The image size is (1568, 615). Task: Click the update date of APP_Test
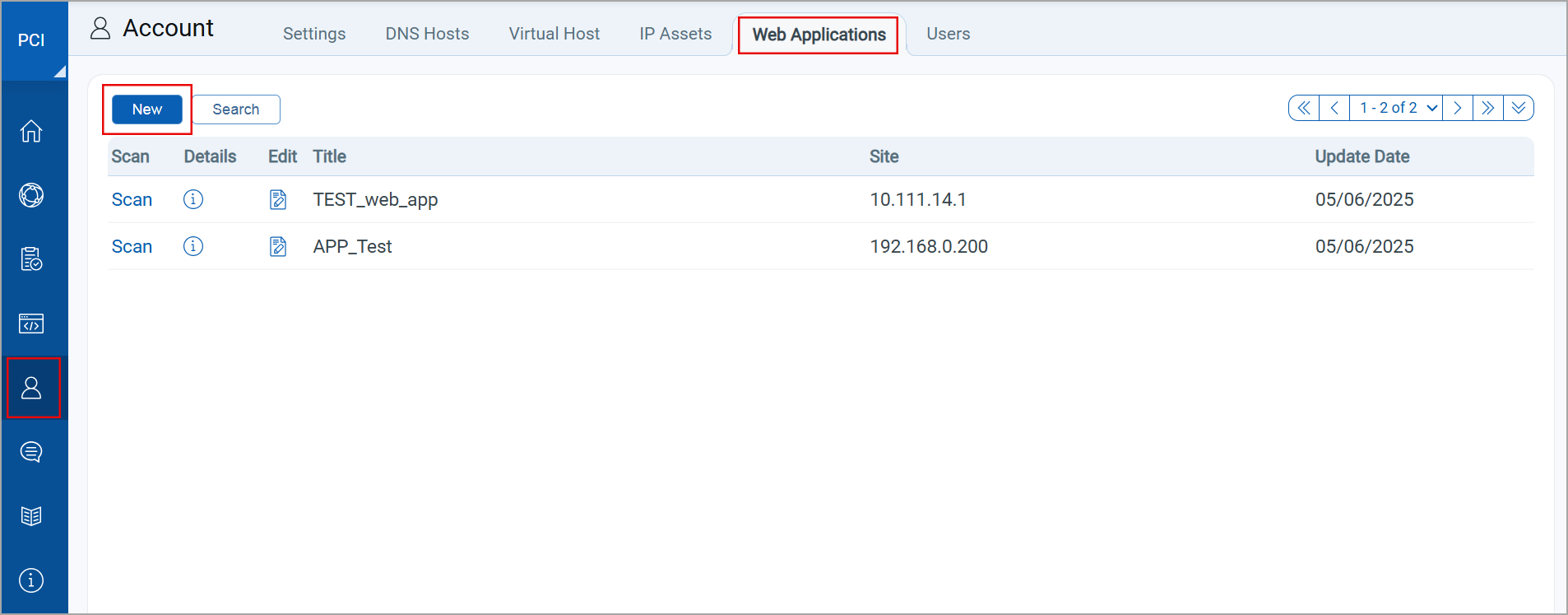[1365, 246]
